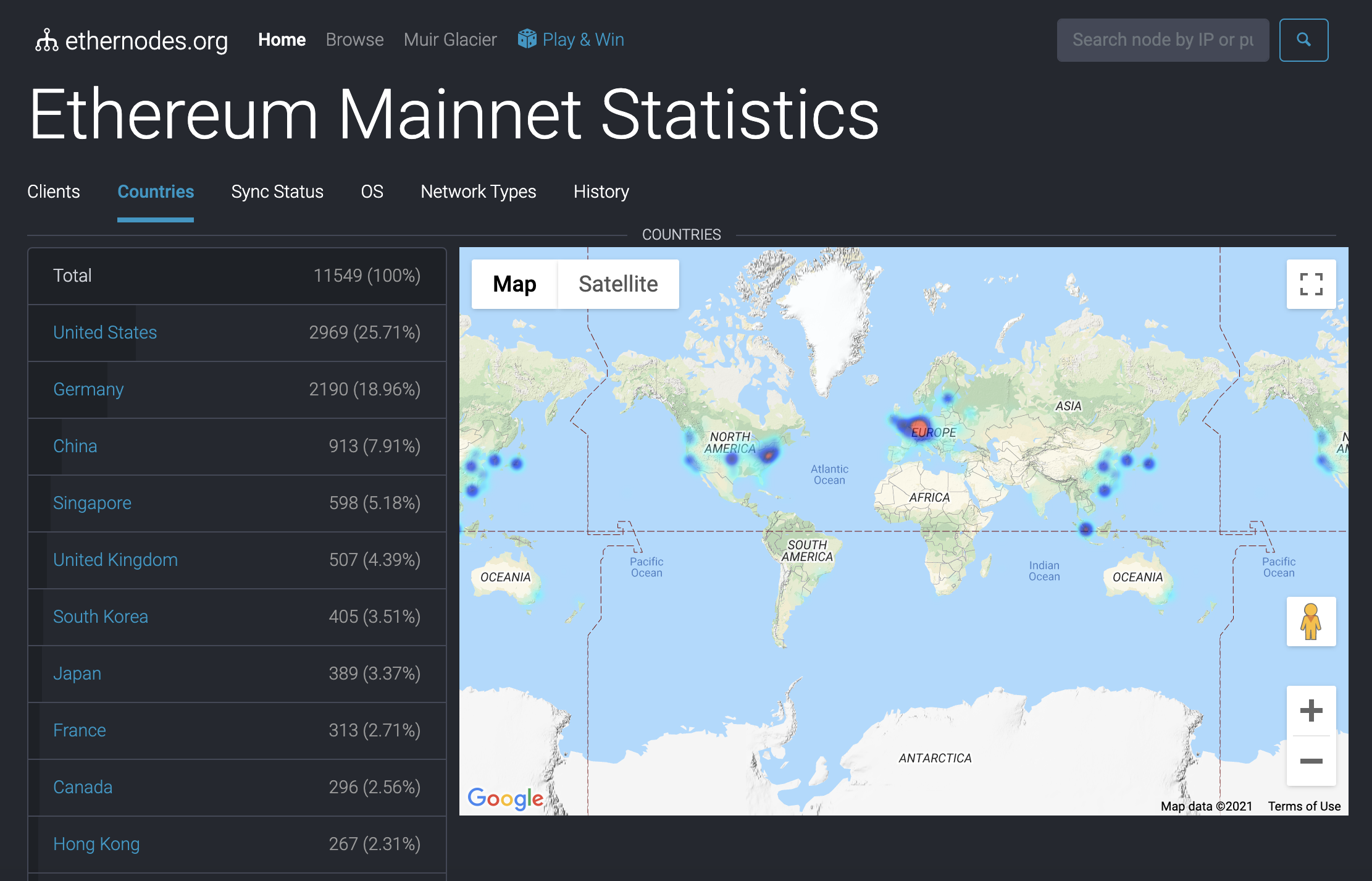Image resolution: width=1372 pixels, height=881 pixels.
Task: Click the 2190 (18.96%) value
Action: (x=365, y=389)
